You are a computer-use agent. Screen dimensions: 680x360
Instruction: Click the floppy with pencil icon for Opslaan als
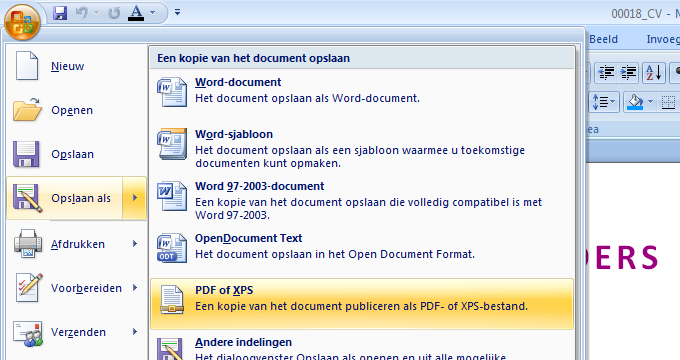click(27, 198)
